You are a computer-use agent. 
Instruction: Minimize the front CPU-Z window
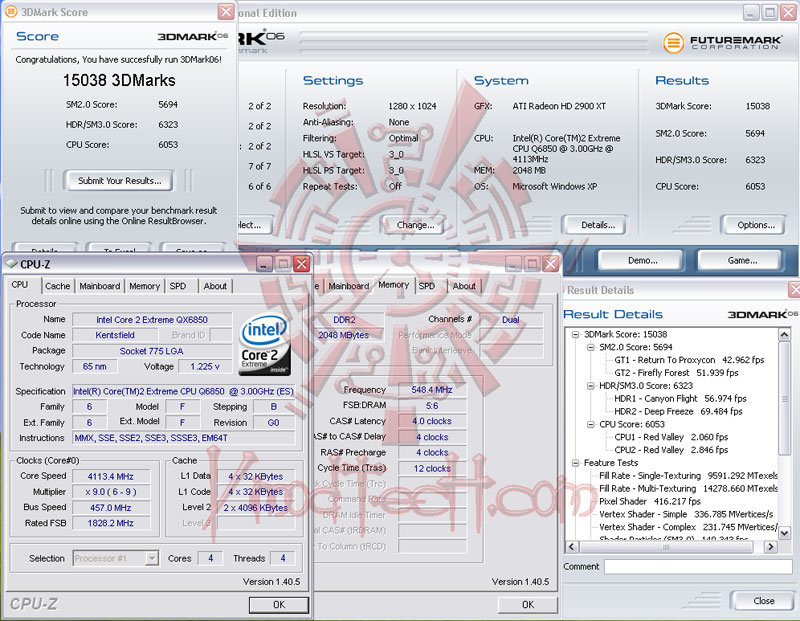click(264, 264)
